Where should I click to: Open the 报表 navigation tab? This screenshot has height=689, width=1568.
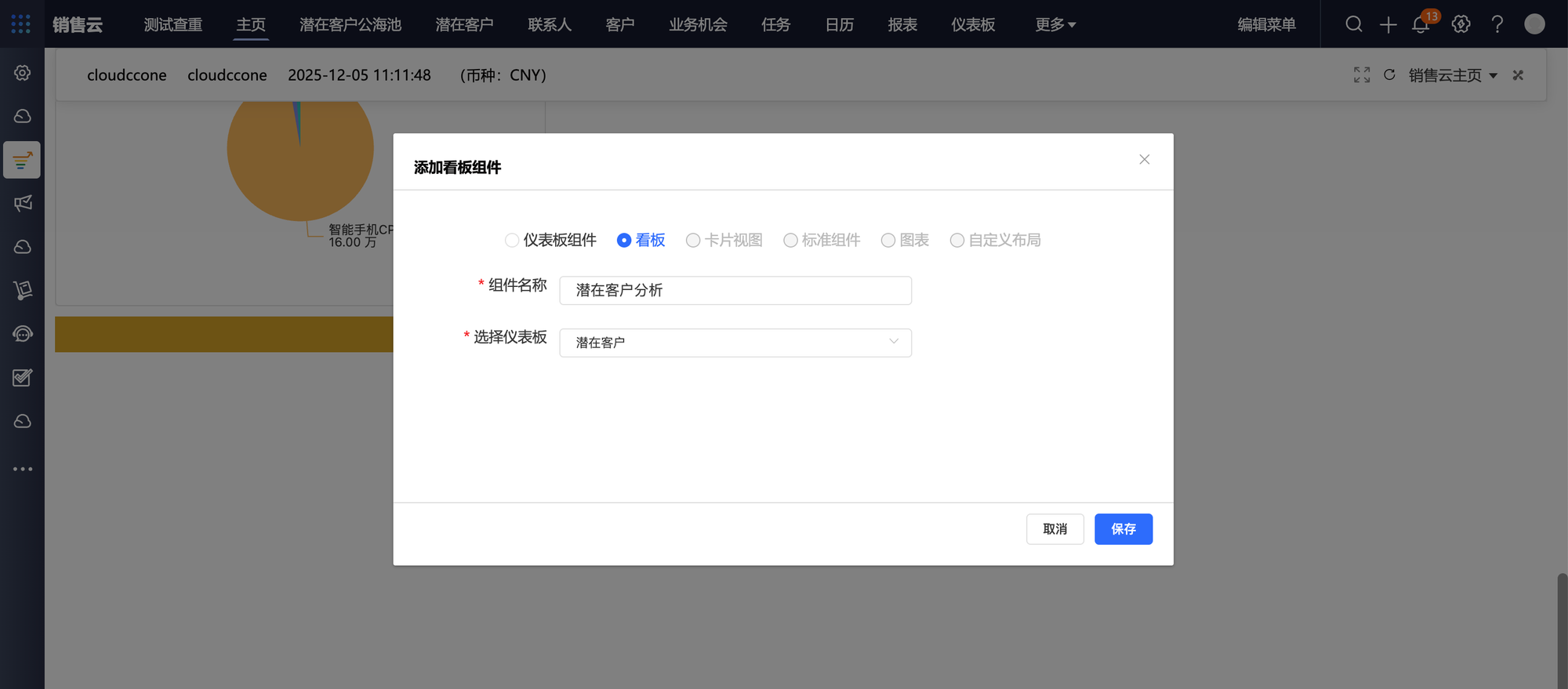[x=902, y=24]
